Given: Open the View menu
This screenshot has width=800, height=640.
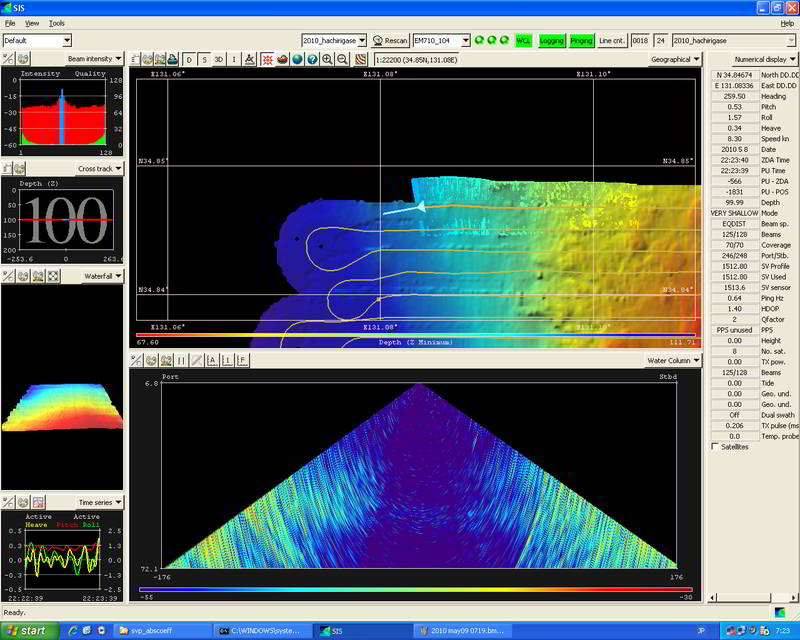Looking at the screenshot, I should click(33, 22).
